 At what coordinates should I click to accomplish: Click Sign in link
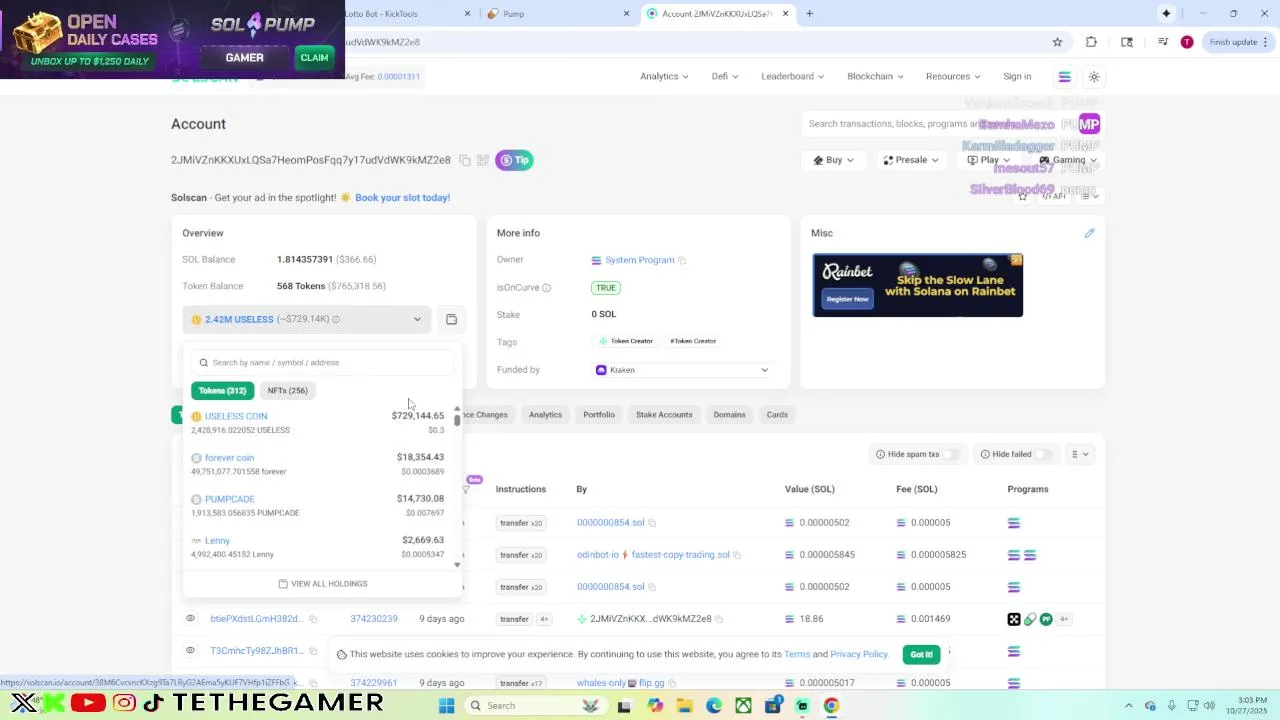(1017, 76)
